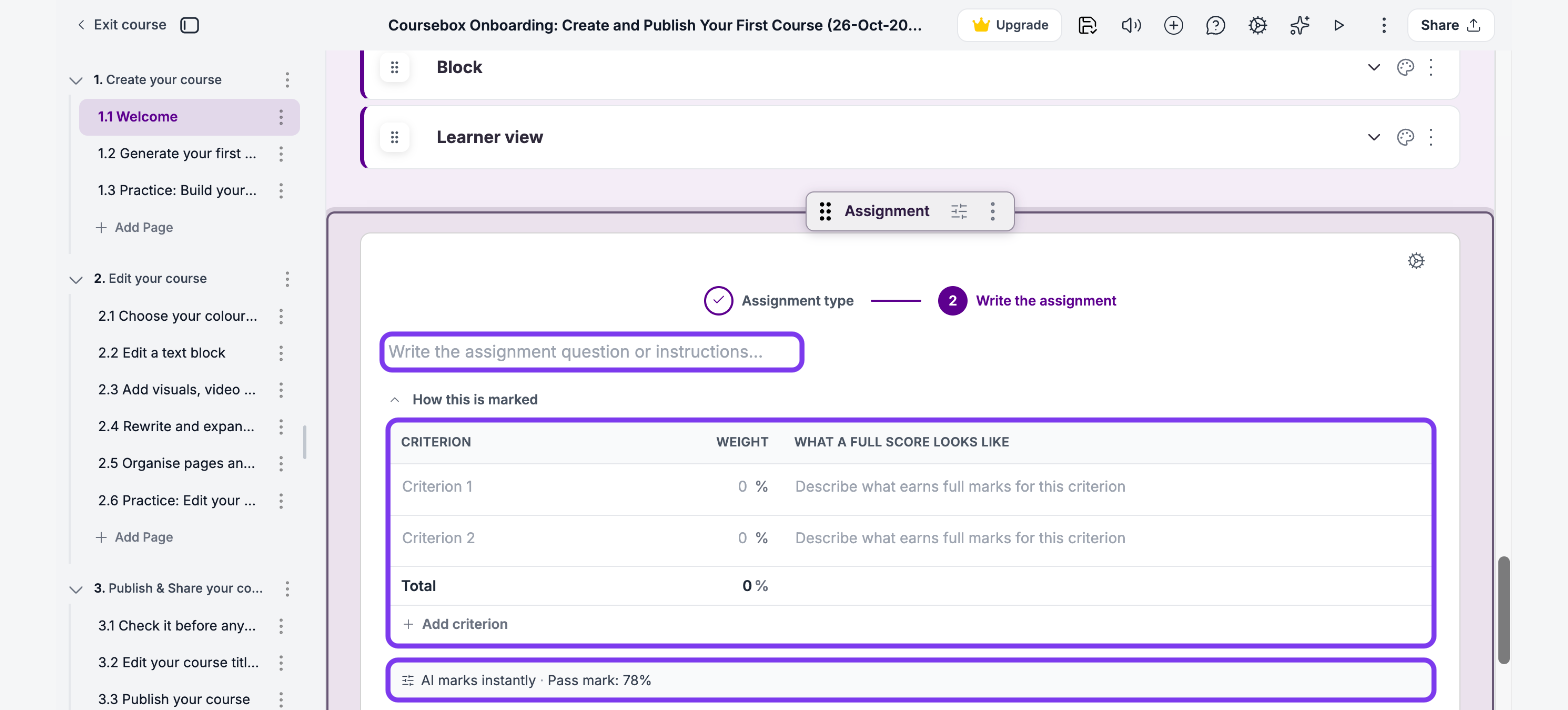Preview the course with the play icon
This screenshot has width=1568, height=710.
[x=1339, y=25]
